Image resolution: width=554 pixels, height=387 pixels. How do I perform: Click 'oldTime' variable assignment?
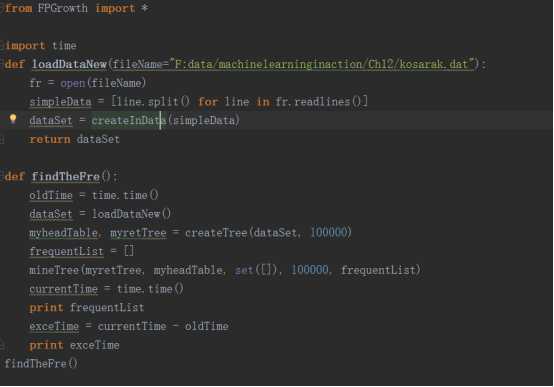coord(51,195)
